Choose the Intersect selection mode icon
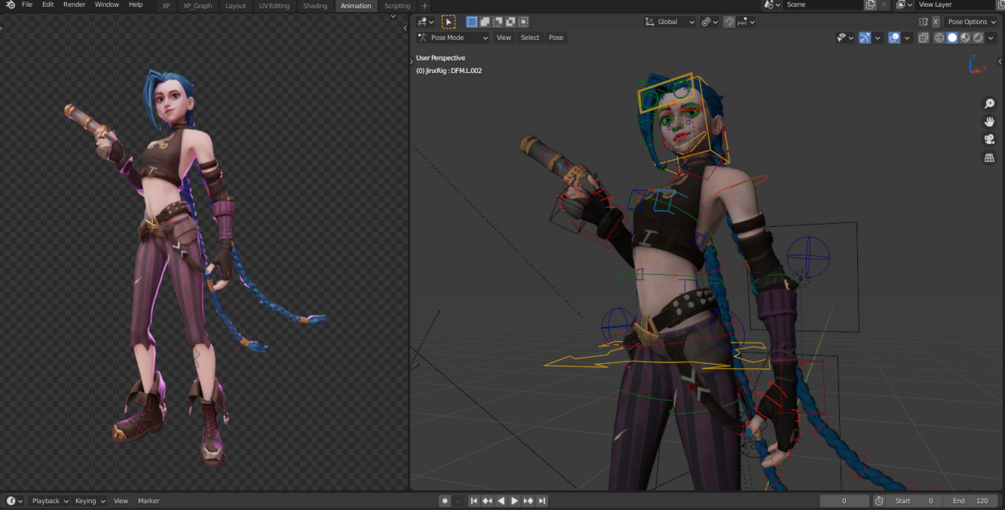Screen dimensions: 1005x510 pyautogui.click(x=523, y=22)
